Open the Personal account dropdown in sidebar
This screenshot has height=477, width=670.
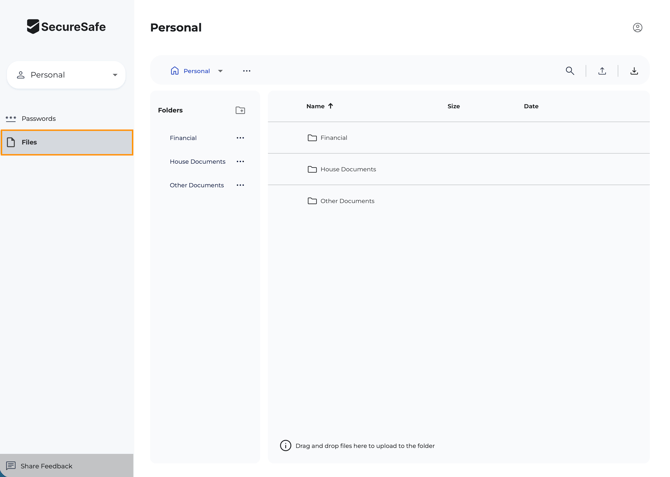(67, 75)
